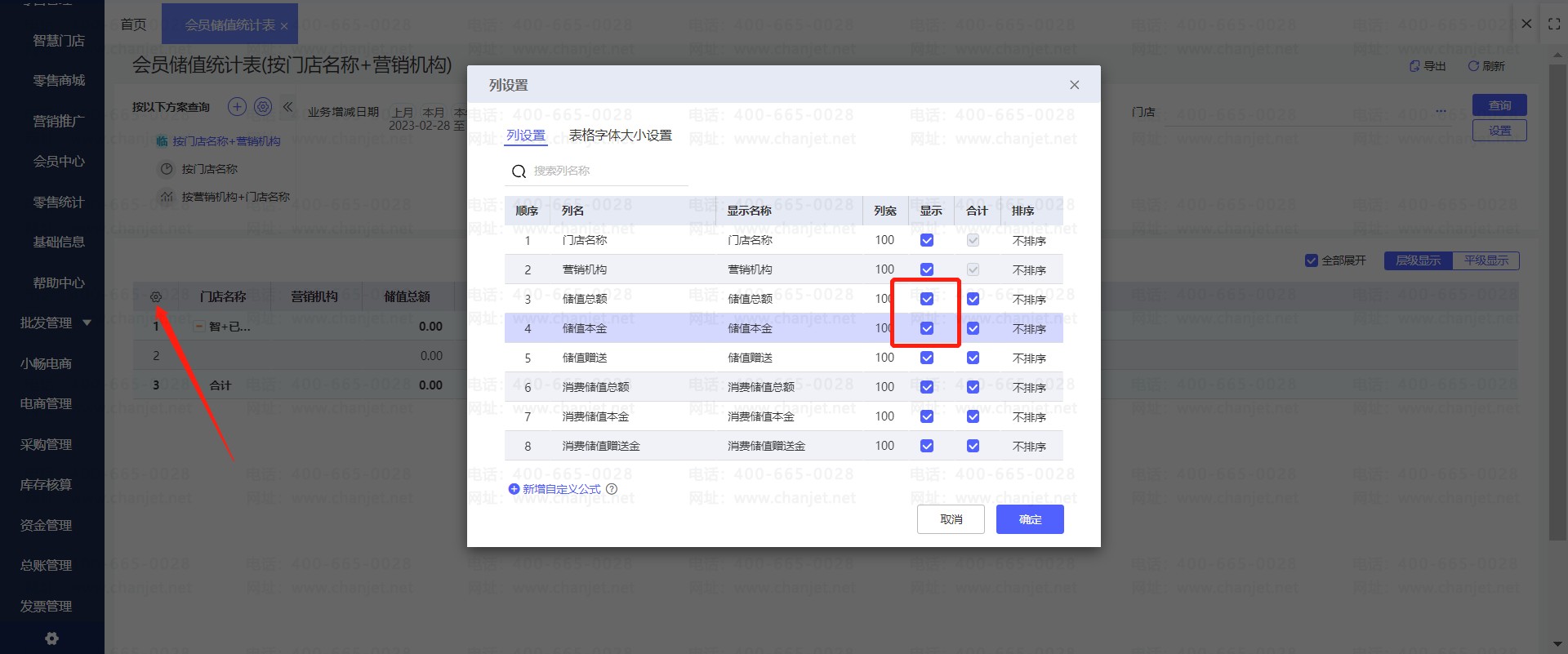
Task: Select the 按门店名称 query scheme
Action: 209,169
